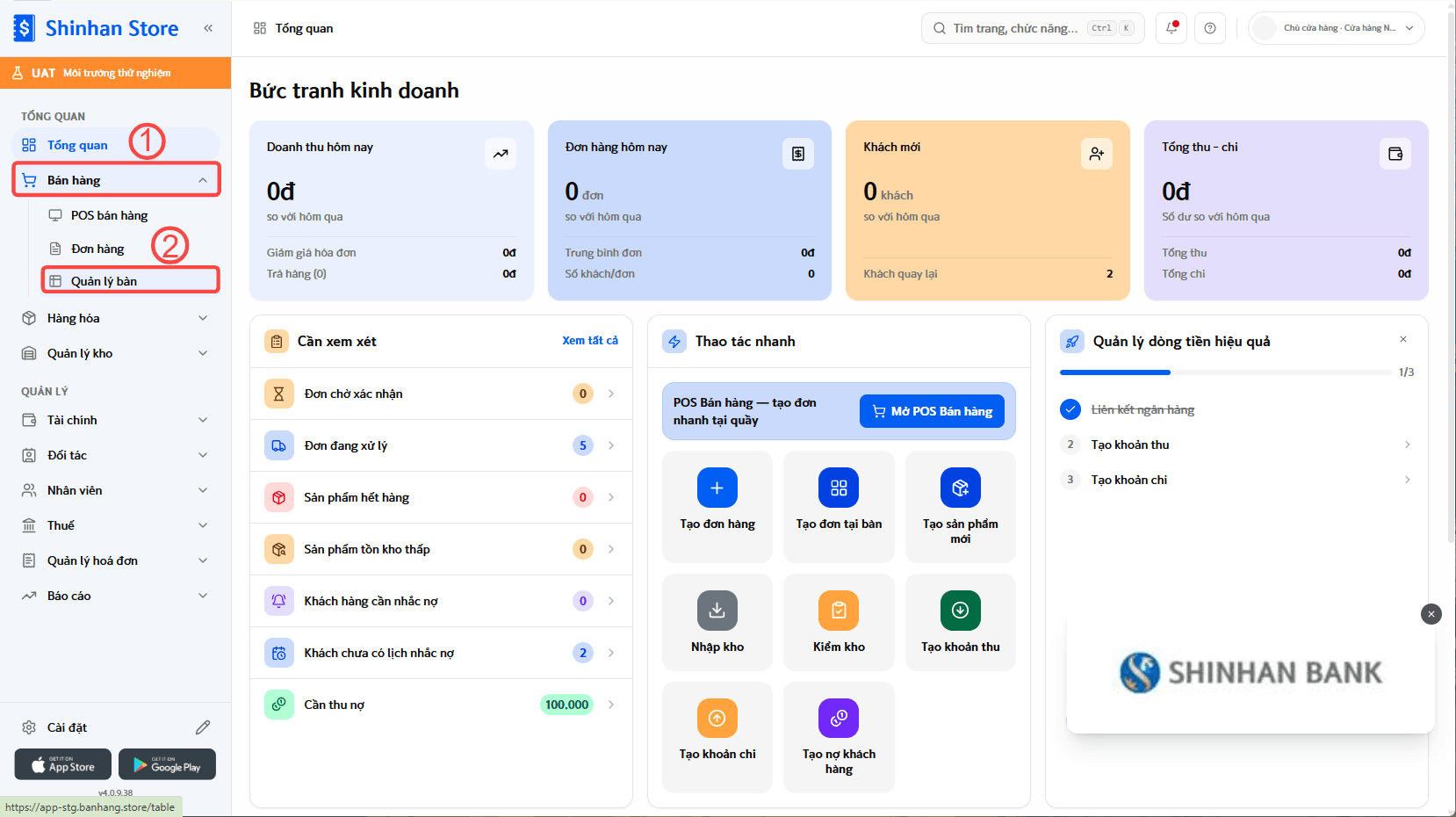Click the Liên kết ngân hàng completed checkmark
This screenshot has width=1456, height=817.
click(x=1070, y=409)
